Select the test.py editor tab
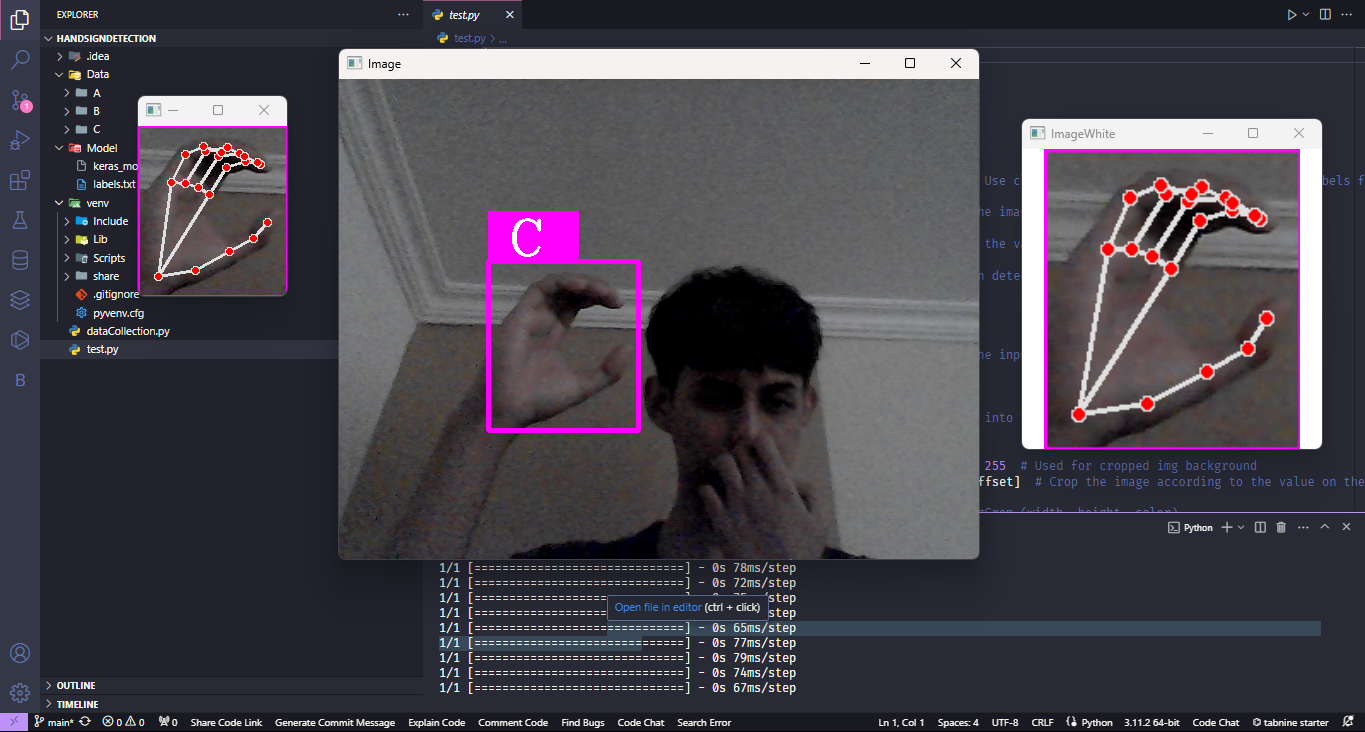Viewport: 1365px width, 732px height. (463, 15)
